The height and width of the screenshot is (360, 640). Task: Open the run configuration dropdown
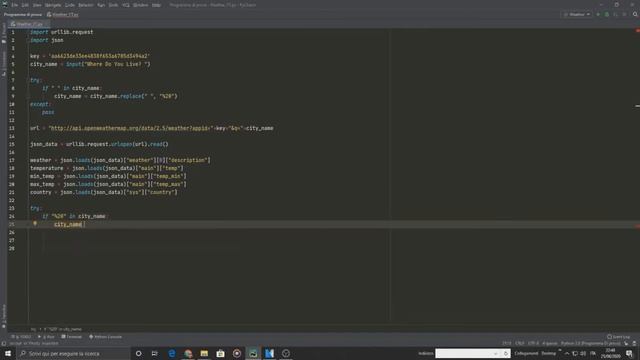coord(577,14)
